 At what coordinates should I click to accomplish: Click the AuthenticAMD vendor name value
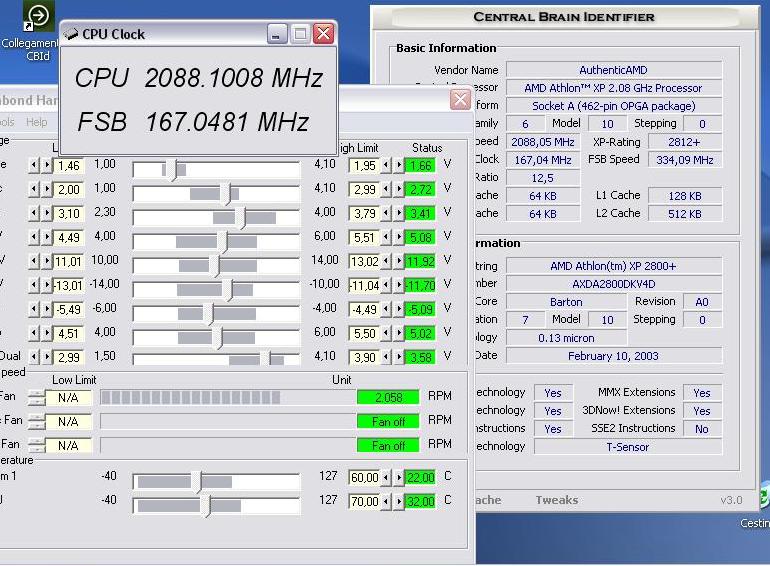614,70
